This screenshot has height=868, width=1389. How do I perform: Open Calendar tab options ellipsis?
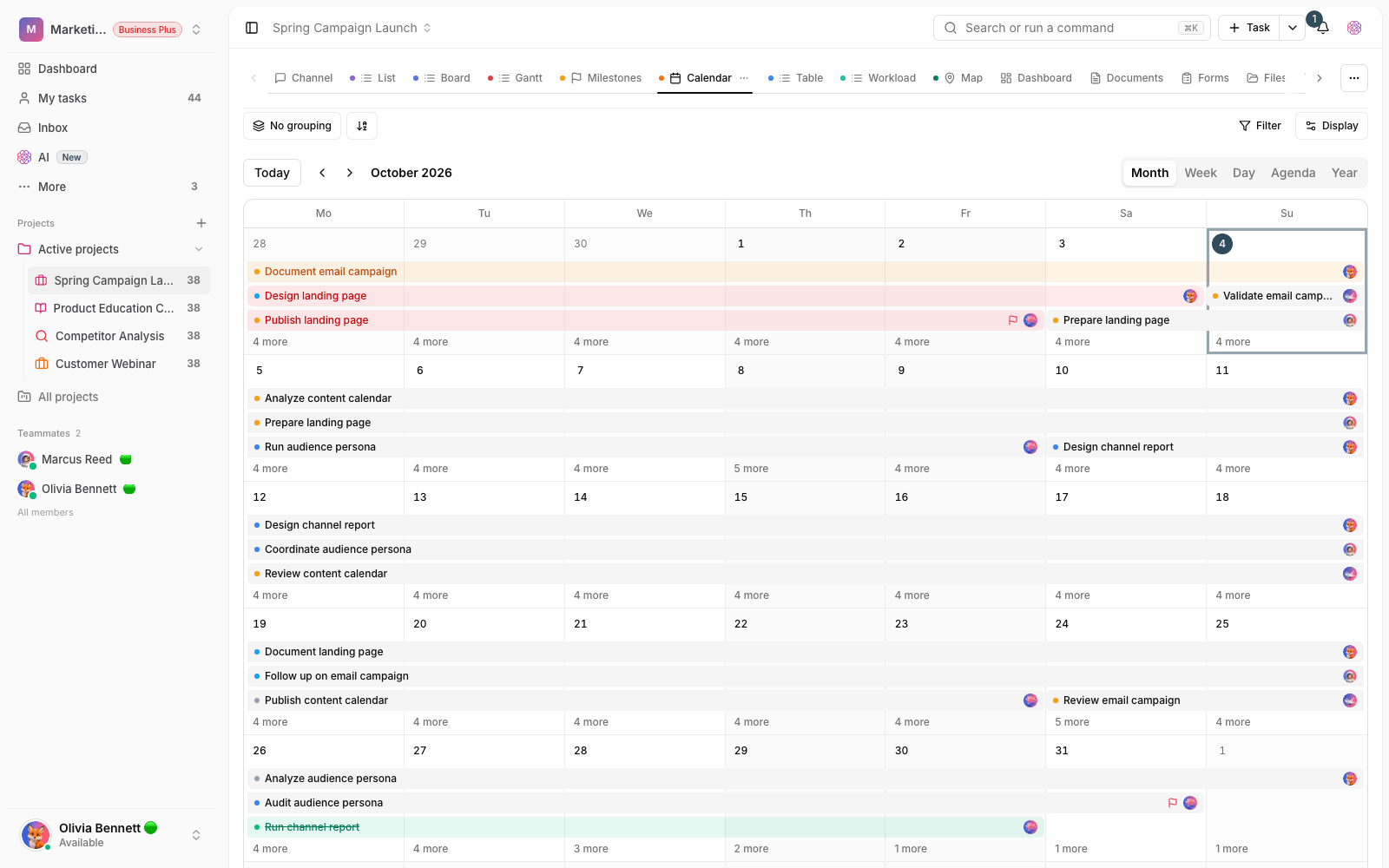coord(744,78)
